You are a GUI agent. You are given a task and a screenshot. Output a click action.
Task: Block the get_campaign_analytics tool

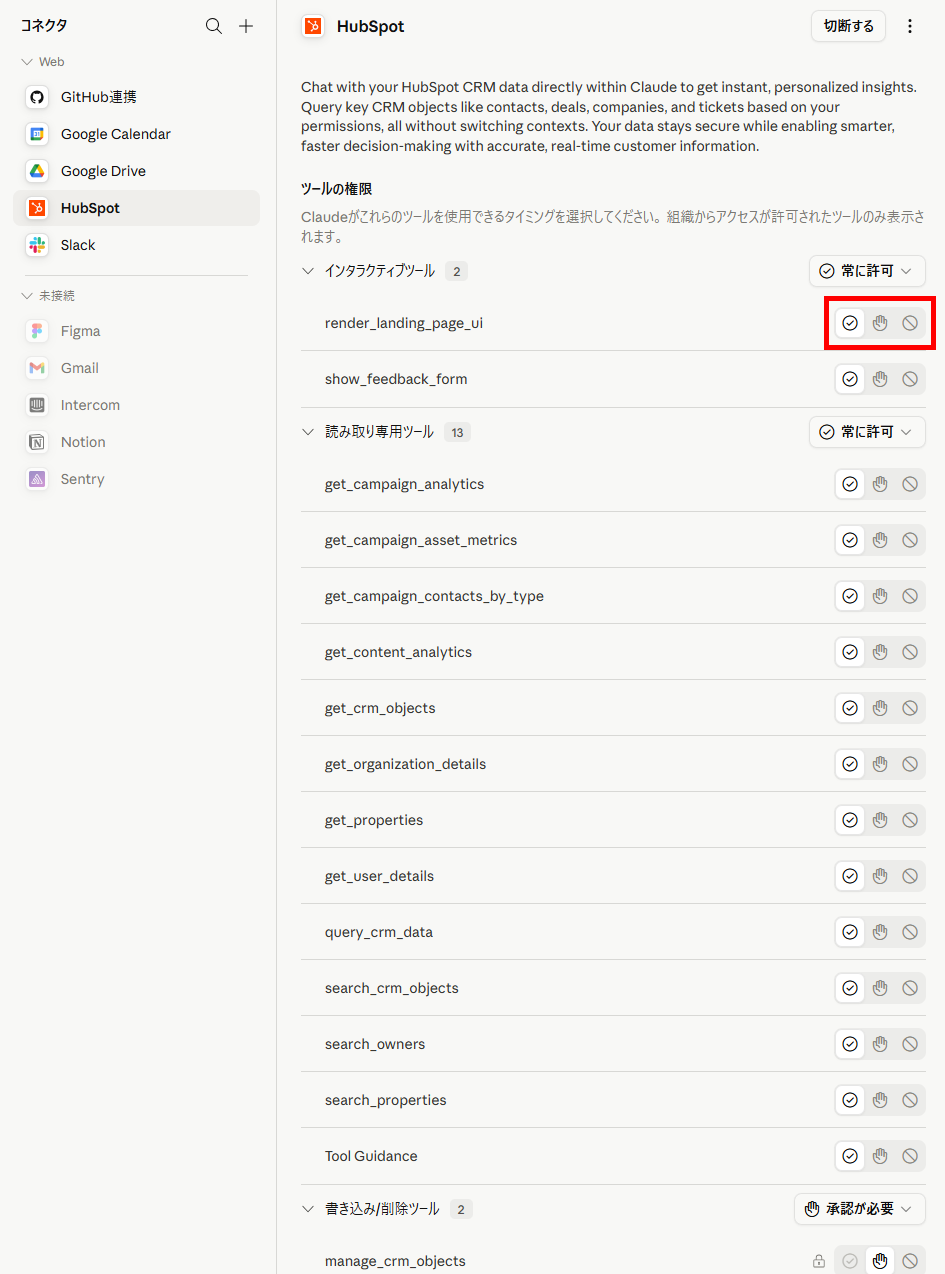pos(910,484)
